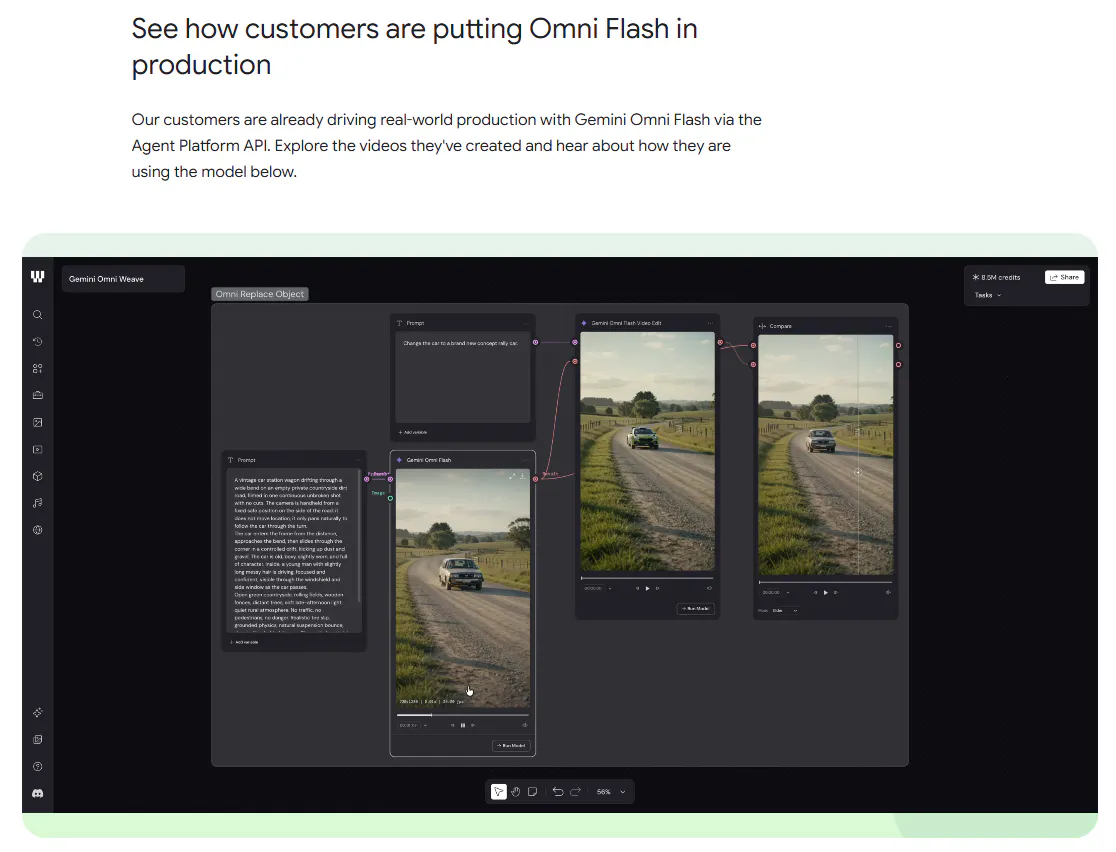Viewport: 1116px width, 852px height.
Task: Click Run Model in the Gemini Omni Flash node
Action: tap(511, 745)
